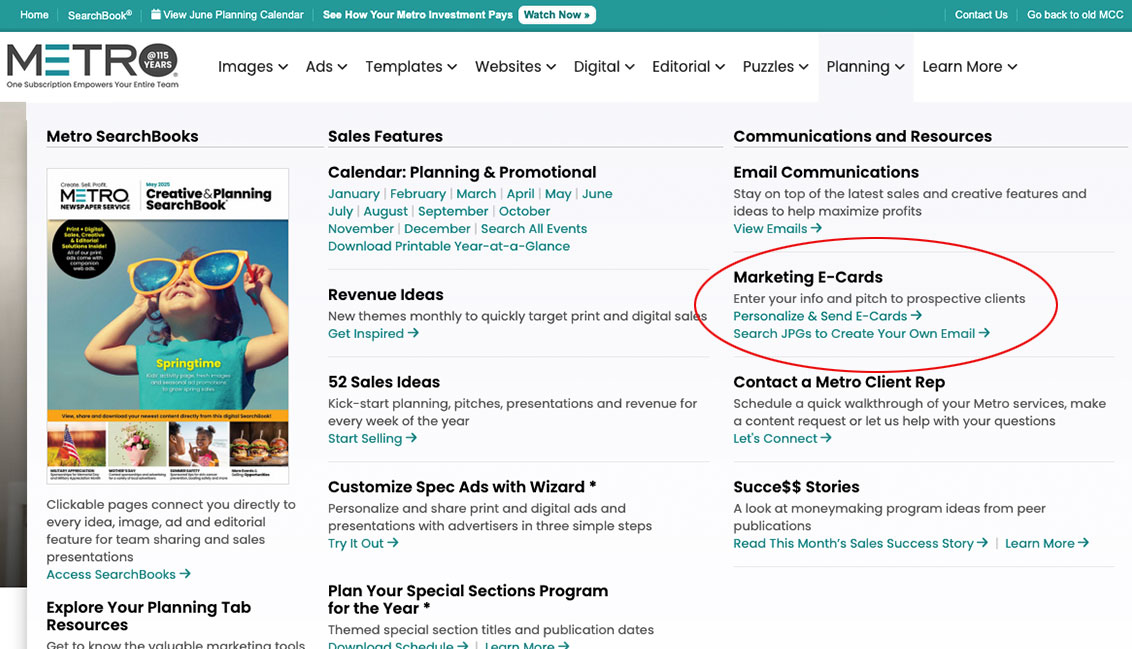
Task: Select the Editorial menu item
Action: [x=688, y=67]
